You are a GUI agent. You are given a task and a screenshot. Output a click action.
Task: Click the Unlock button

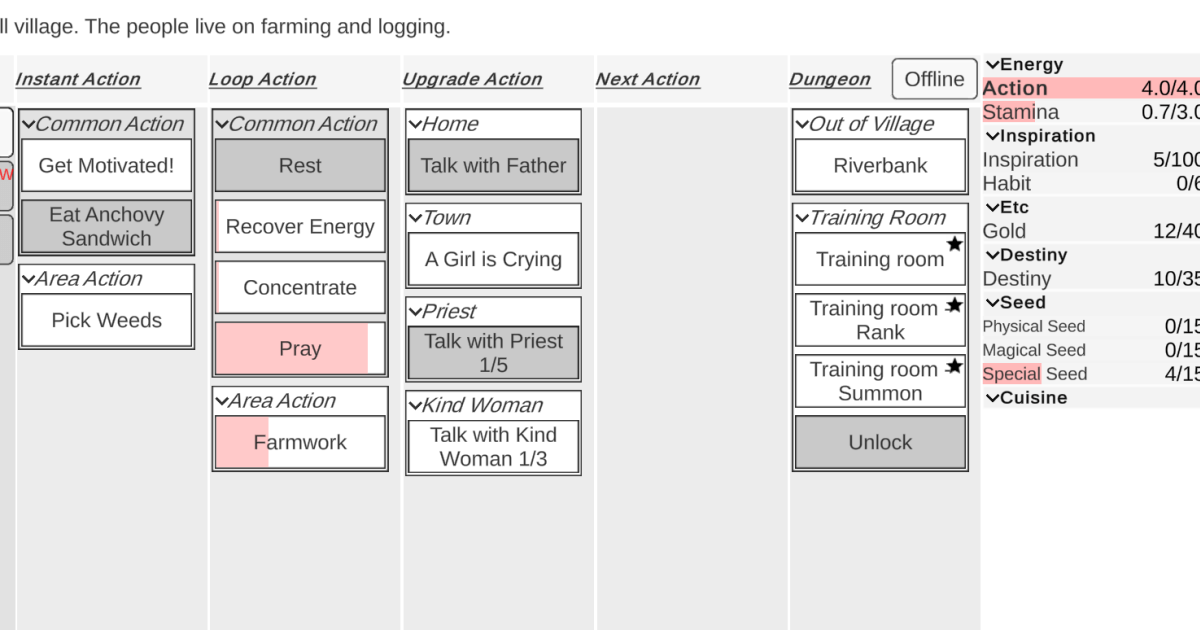880,442
